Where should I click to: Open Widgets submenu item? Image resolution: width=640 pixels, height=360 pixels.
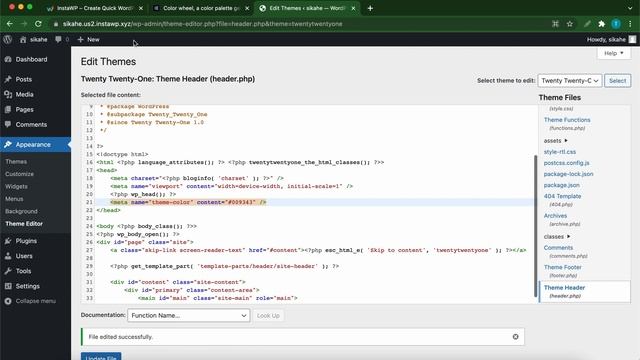click(16, 187)
